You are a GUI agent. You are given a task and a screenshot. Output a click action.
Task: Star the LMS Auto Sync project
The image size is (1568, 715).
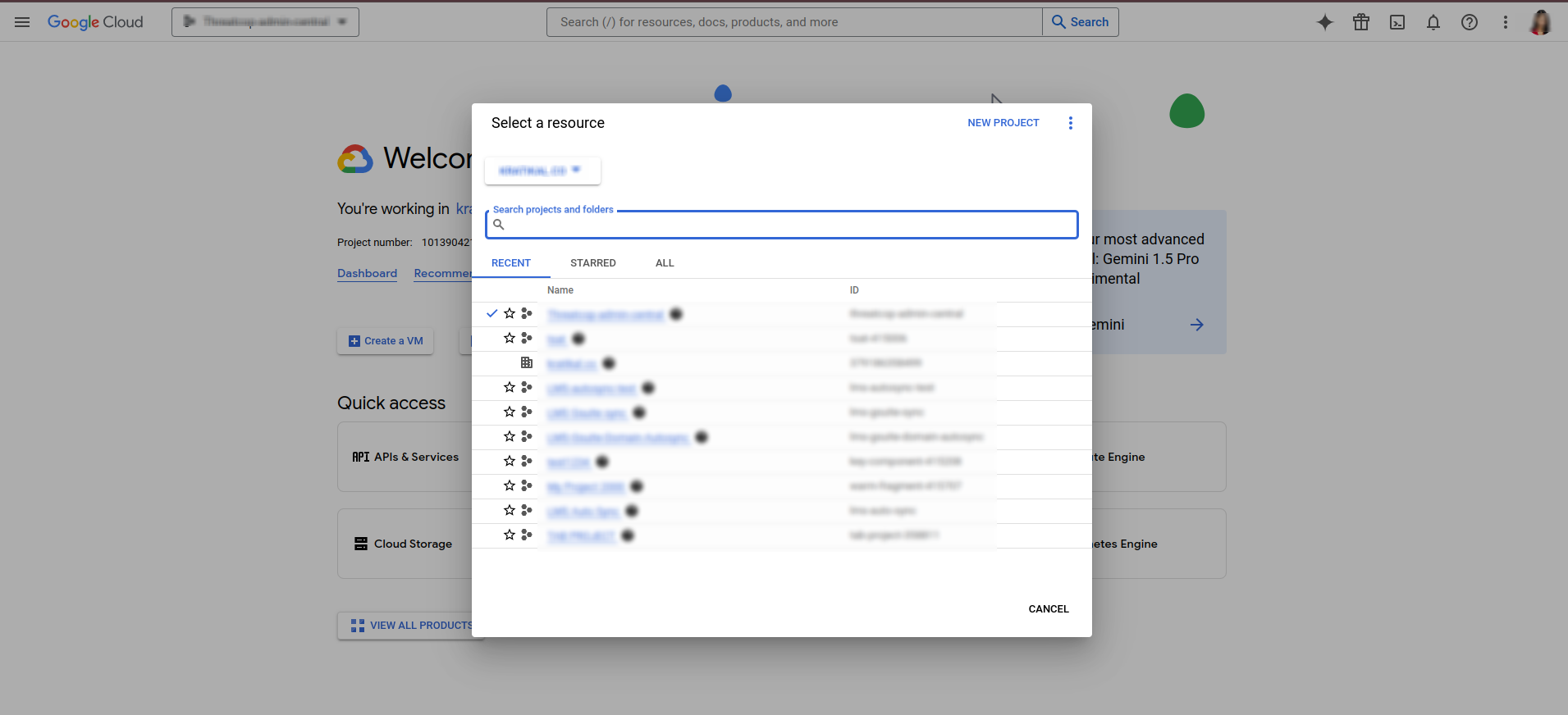tap(510, 510)
